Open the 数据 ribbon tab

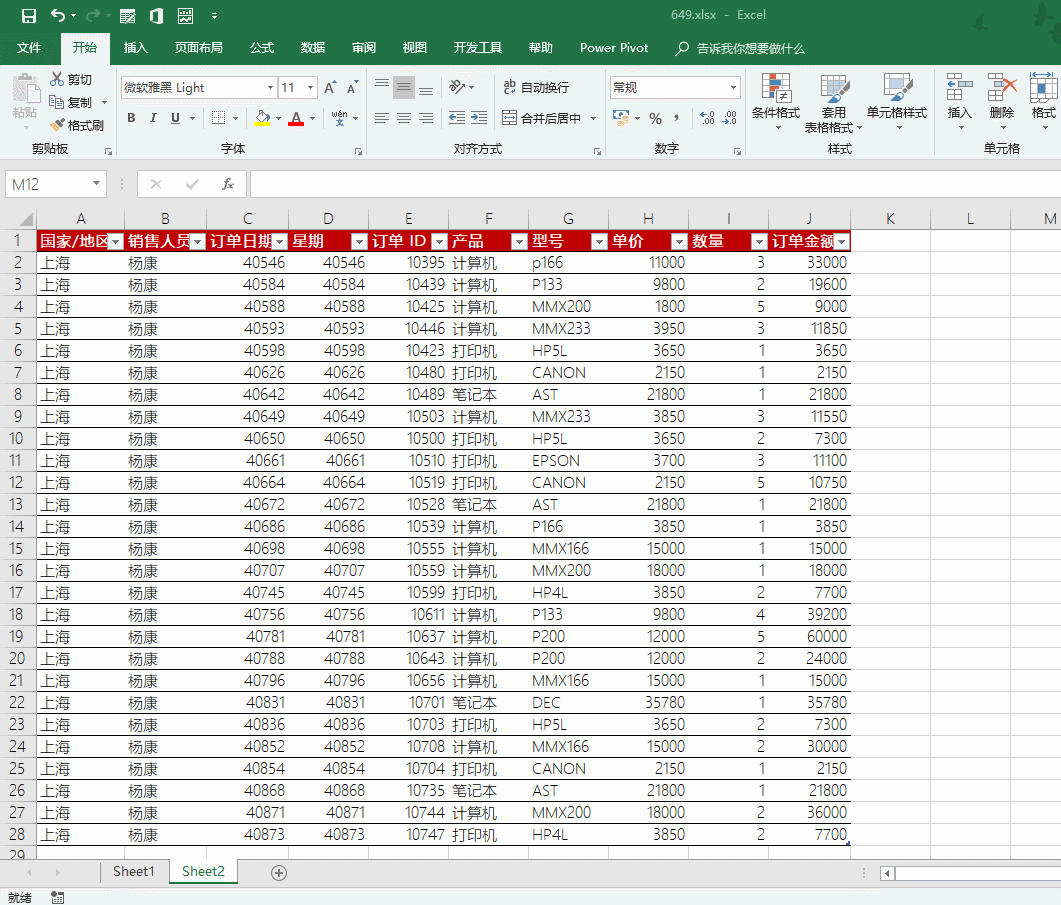click(x=312, y=48)
